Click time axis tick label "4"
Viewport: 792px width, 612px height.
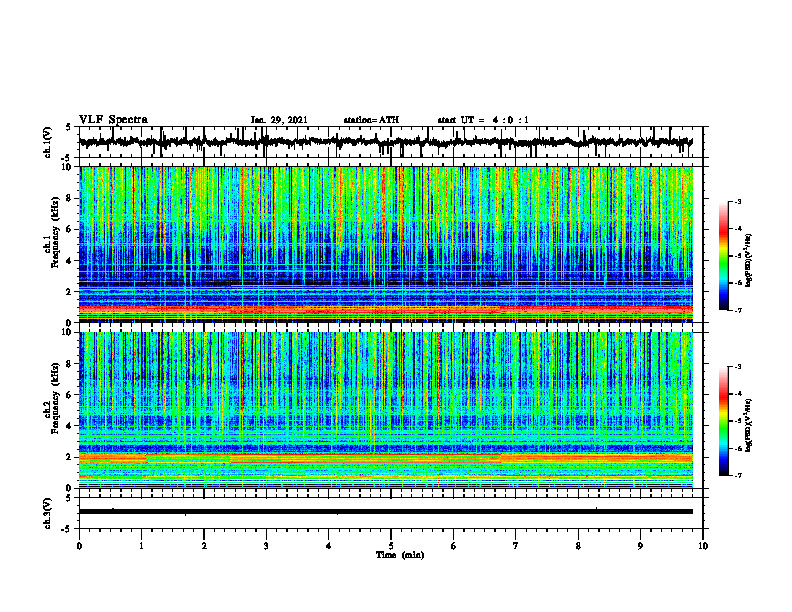329,546
